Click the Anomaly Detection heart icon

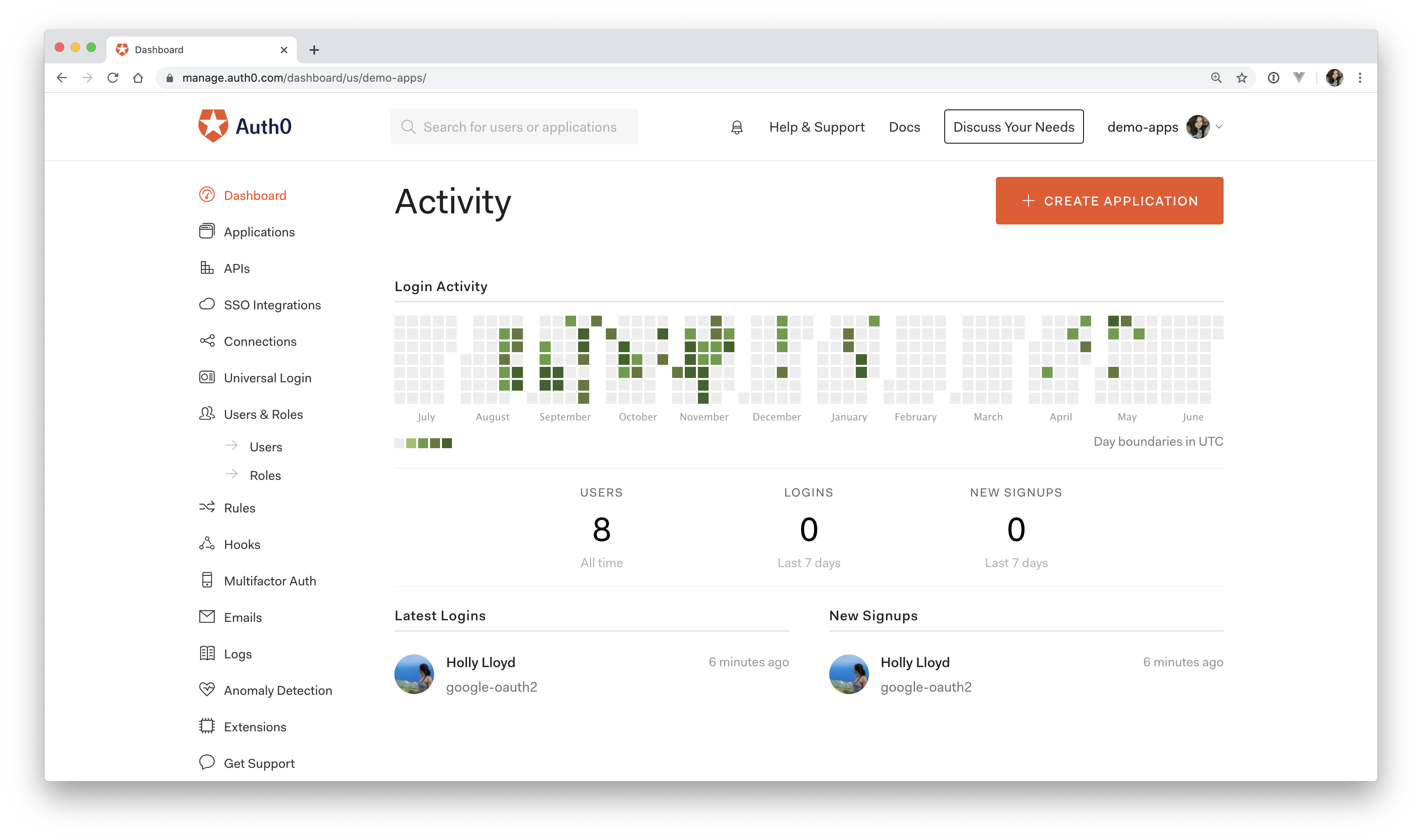coord(207,689)
